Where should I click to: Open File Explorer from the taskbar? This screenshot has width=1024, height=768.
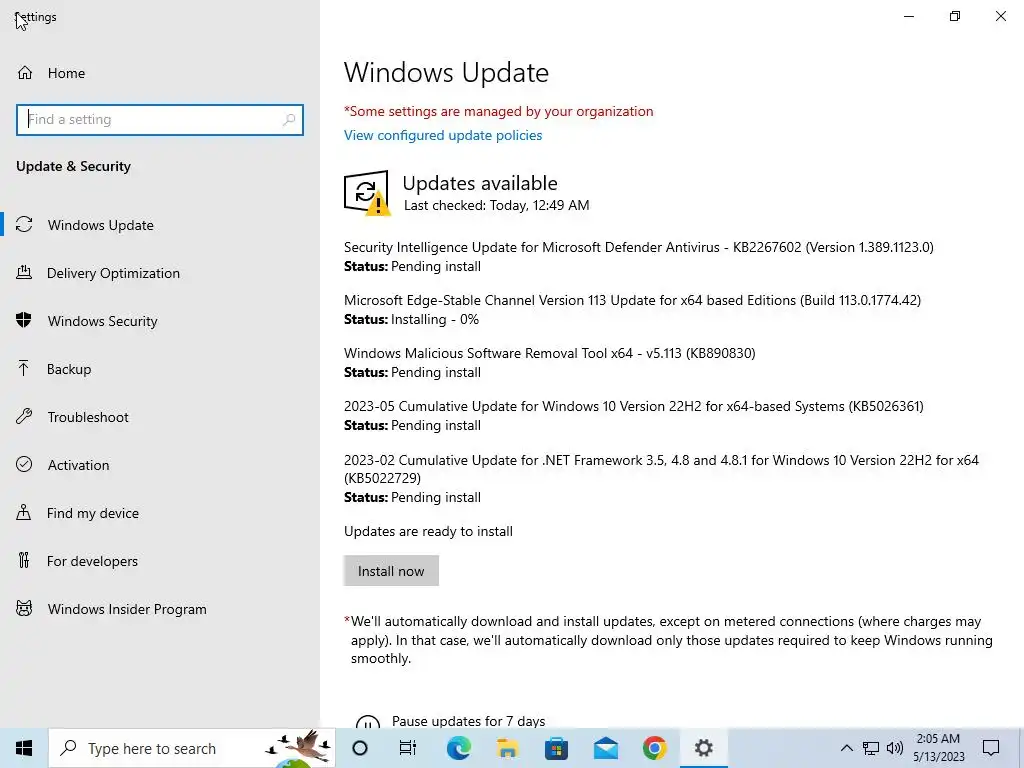pyautogui.click(x=507, y=748)
